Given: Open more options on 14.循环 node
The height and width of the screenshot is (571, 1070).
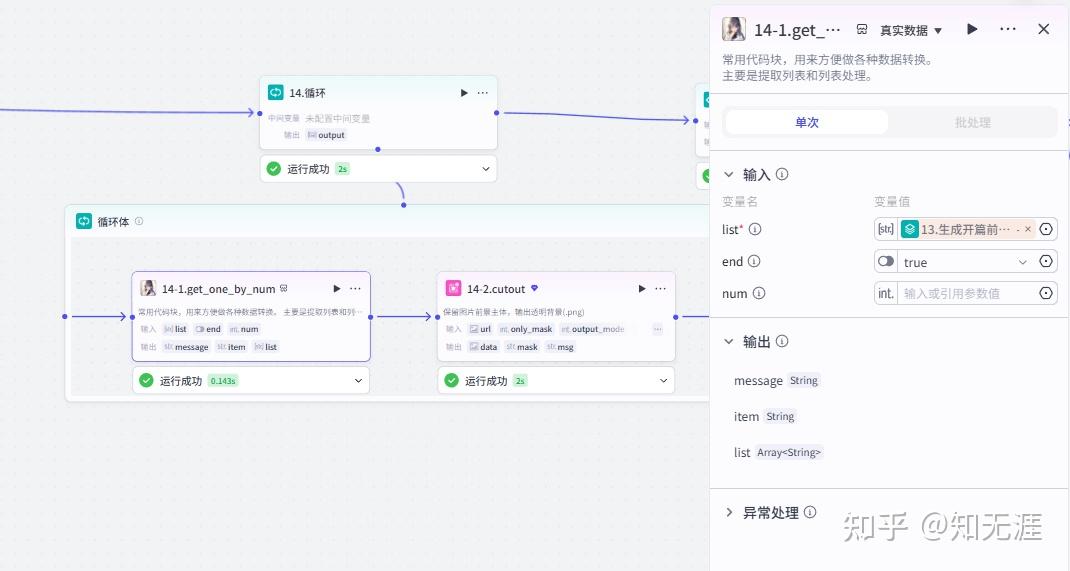Looking at the screenshot, I should pyautogui.click(x=482, y=93).
